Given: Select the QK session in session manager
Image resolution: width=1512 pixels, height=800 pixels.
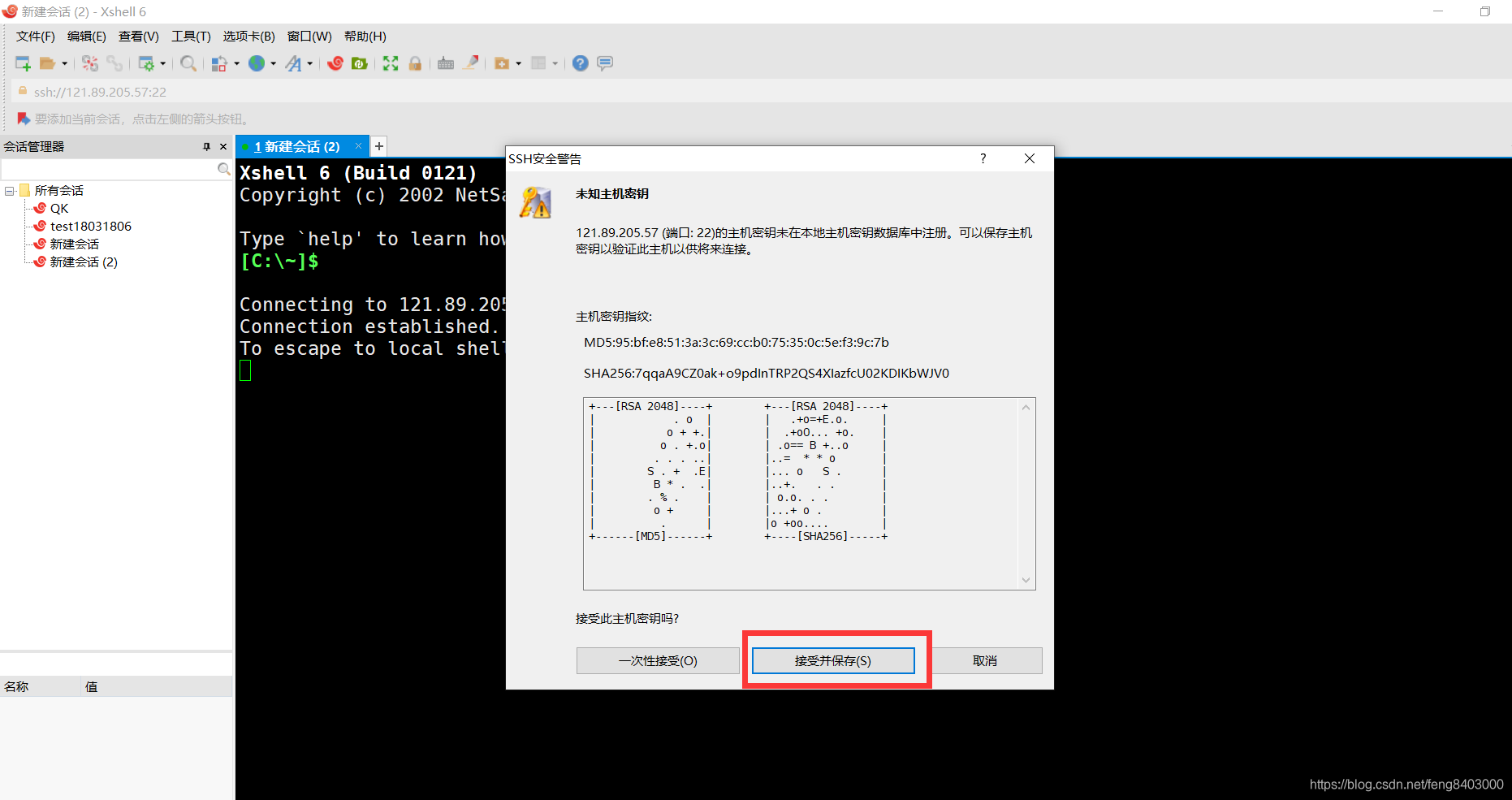Looking at the screenshot, I should coord(59,208).
